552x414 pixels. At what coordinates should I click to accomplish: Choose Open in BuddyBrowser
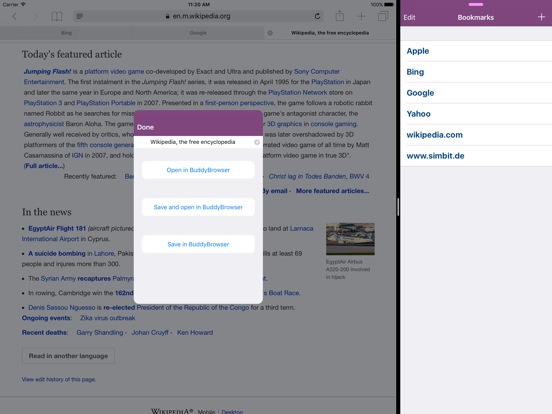(198, 170)
